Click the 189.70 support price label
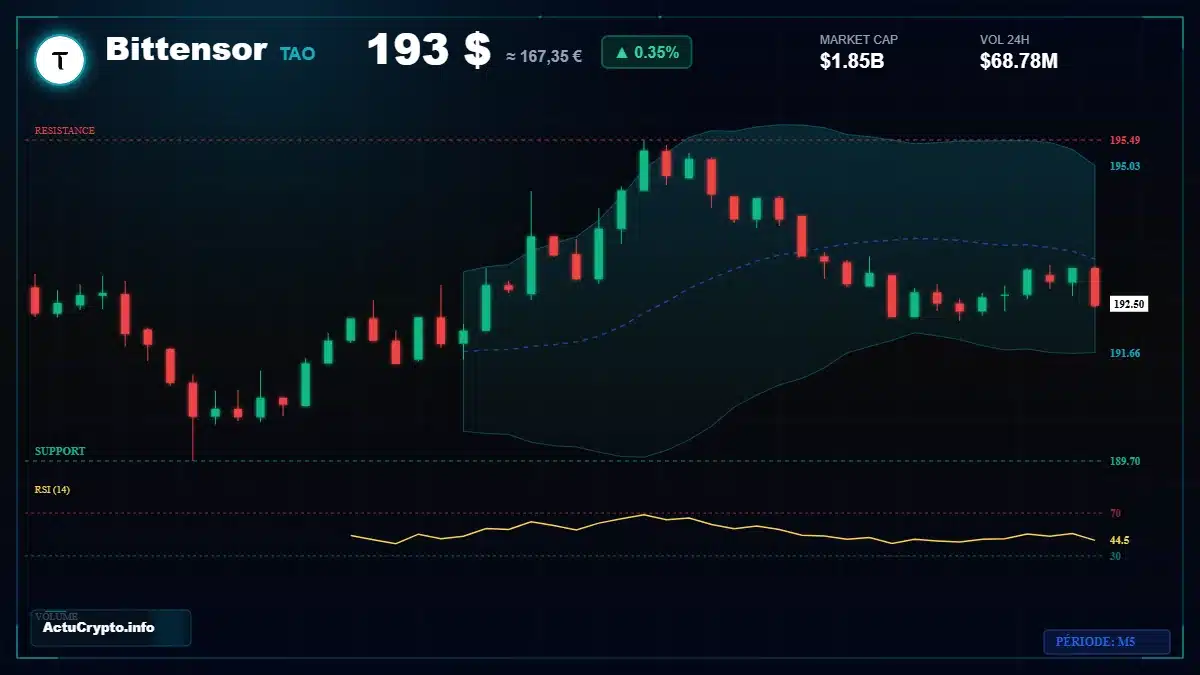 [1125, 461]
